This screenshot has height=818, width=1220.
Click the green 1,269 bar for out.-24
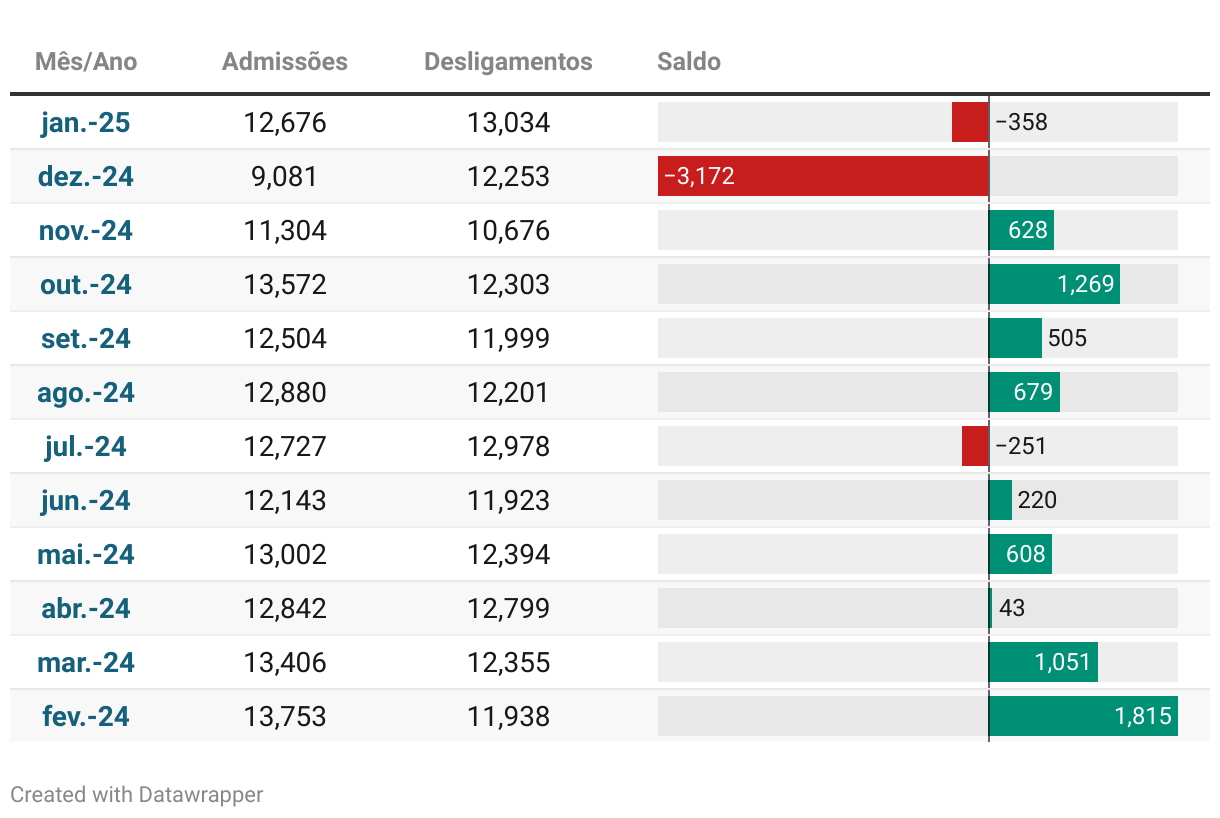(1054, 285)
